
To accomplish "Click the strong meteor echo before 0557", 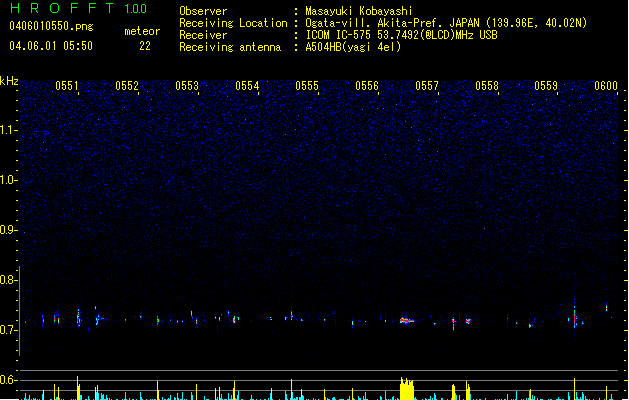I will pyautogui.click(x=407, y=321).
